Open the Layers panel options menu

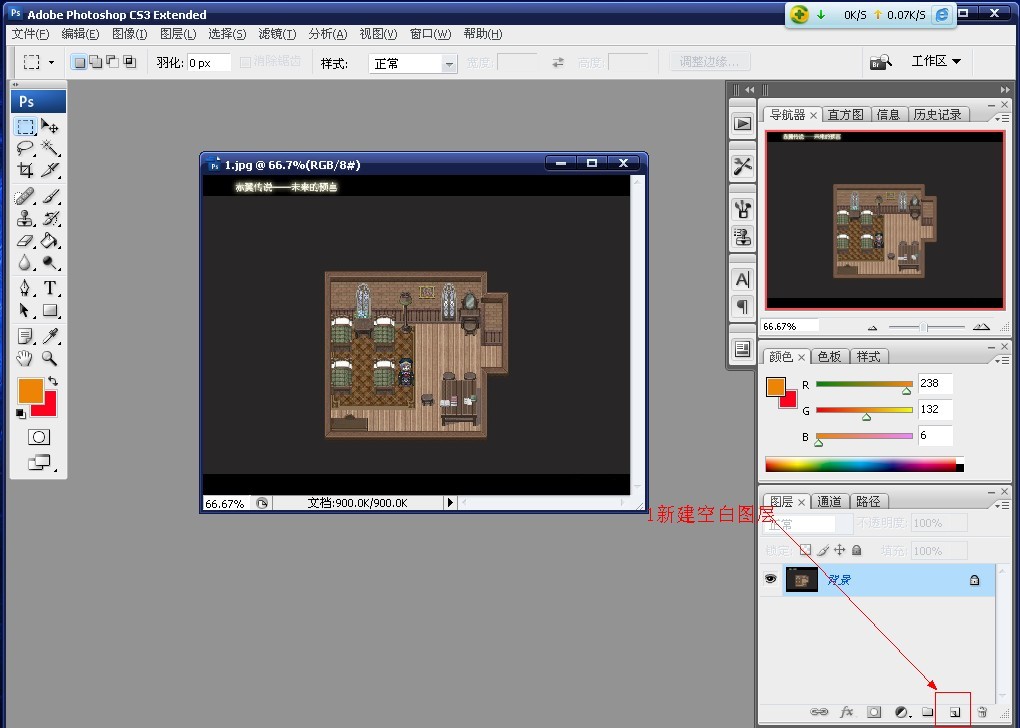coord(1002,505)
